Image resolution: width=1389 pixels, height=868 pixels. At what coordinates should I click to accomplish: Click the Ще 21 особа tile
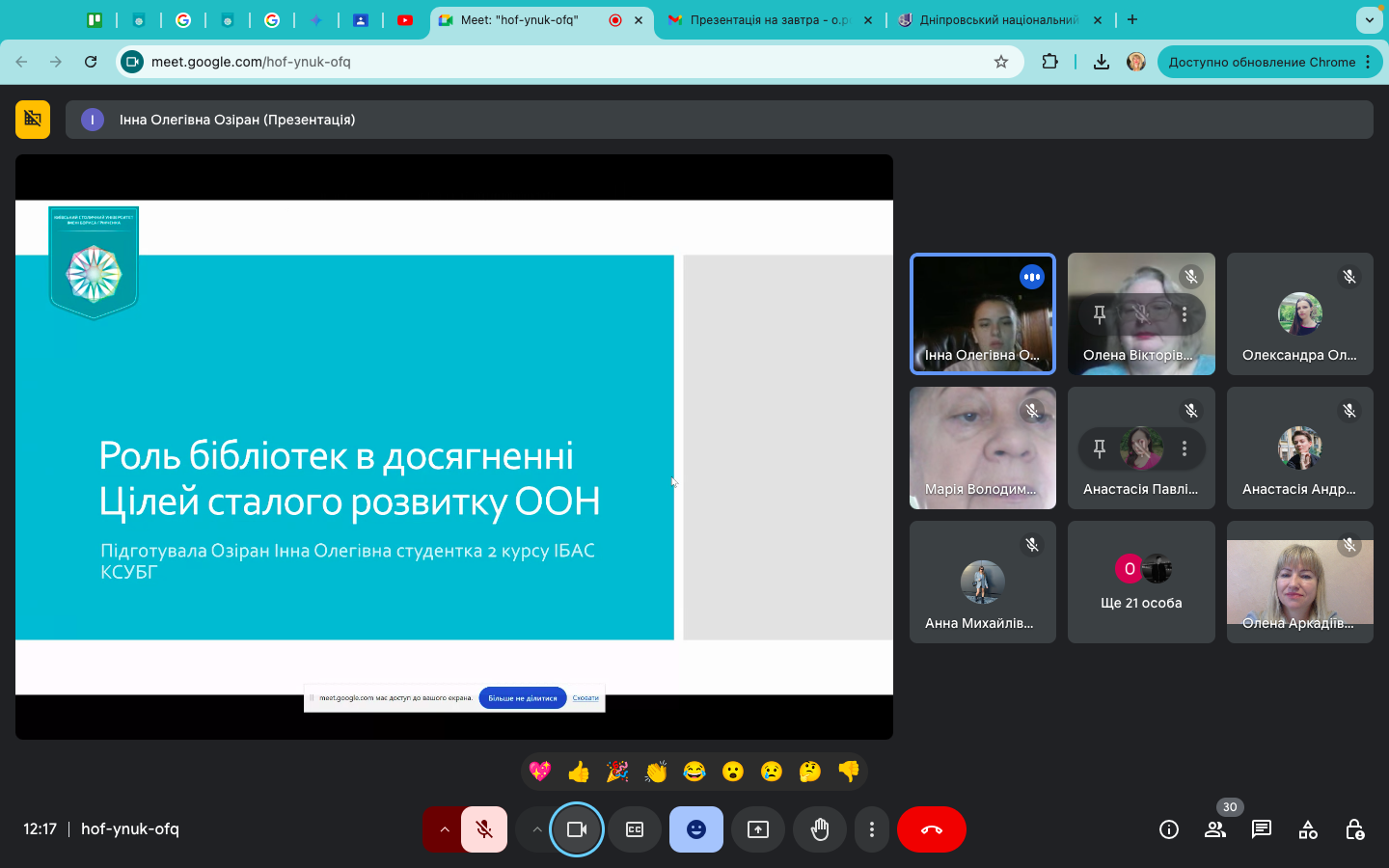coord(1141,582)
